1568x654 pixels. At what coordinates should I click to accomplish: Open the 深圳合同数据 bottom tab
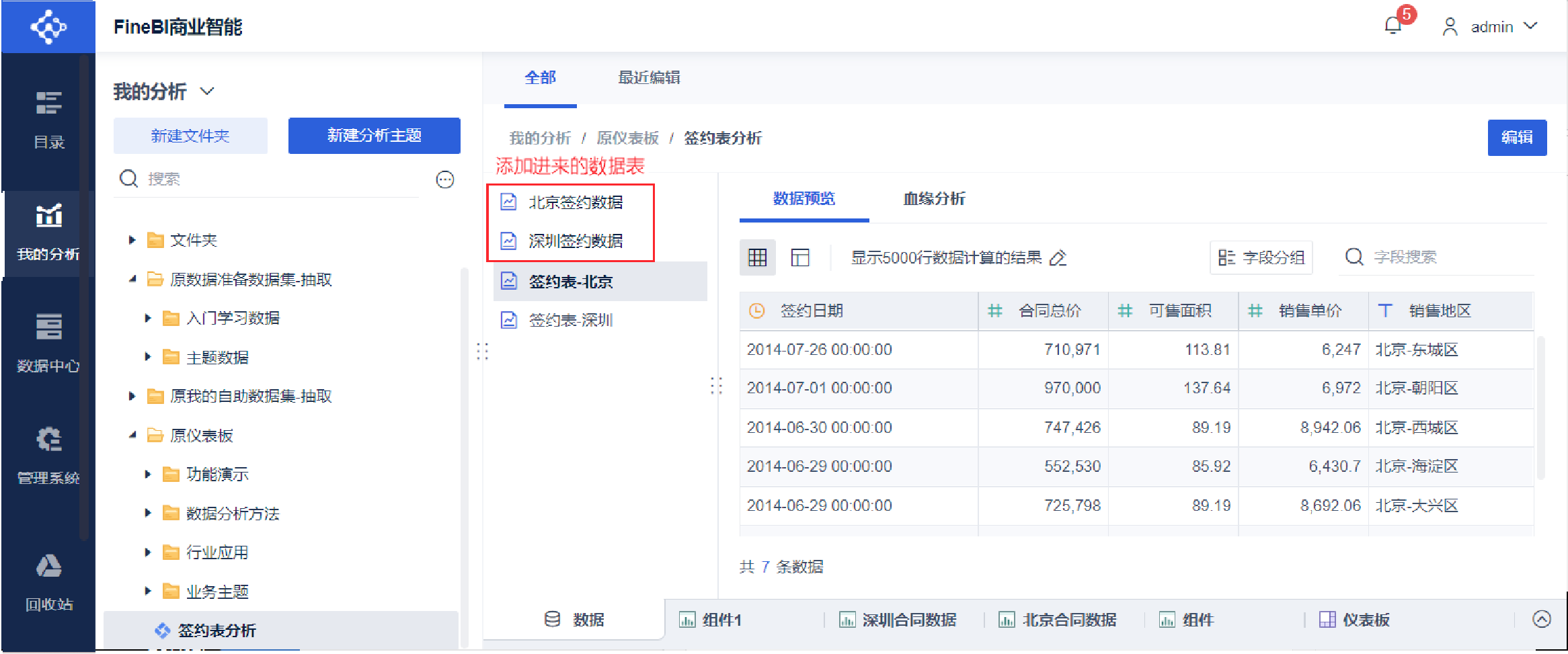pos(898,619)
